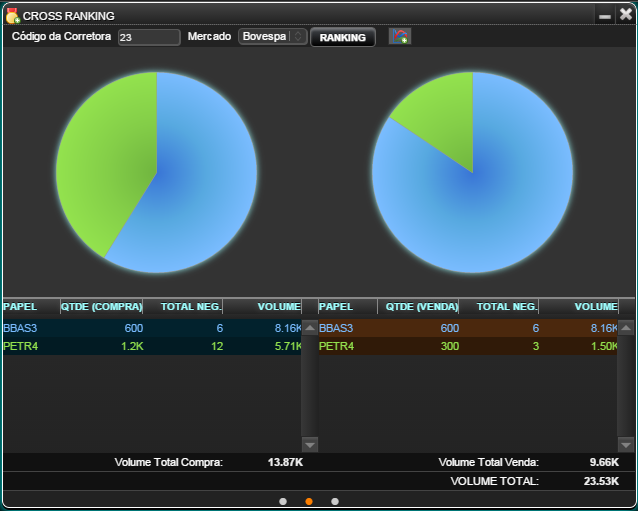The width and height of the screenshot is (638, 511).
Task: Click VOLUME TOTAL value 23.53K
Action: coord(601,481)
